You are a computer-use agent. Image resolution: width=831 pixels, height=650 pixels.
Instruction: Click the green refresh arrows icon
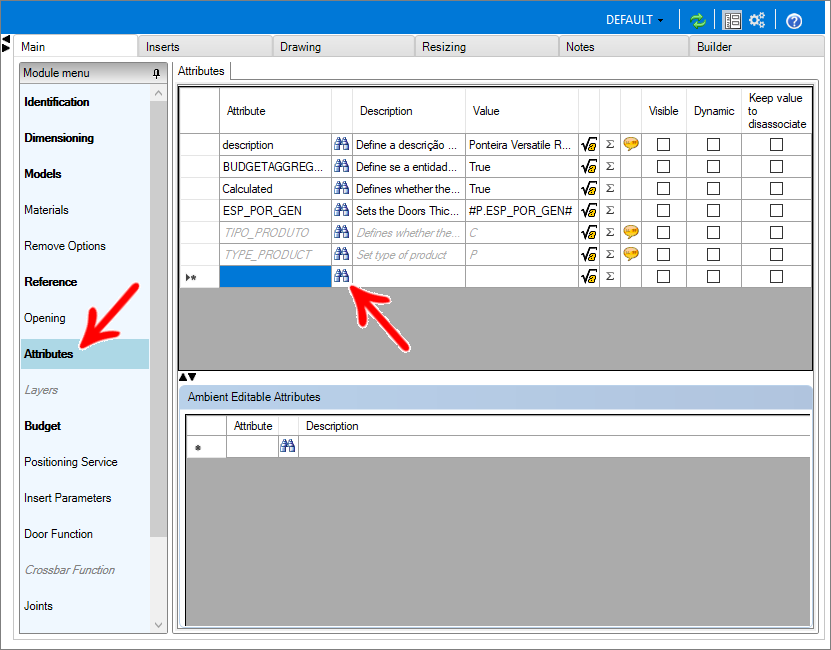coord(698,21)
